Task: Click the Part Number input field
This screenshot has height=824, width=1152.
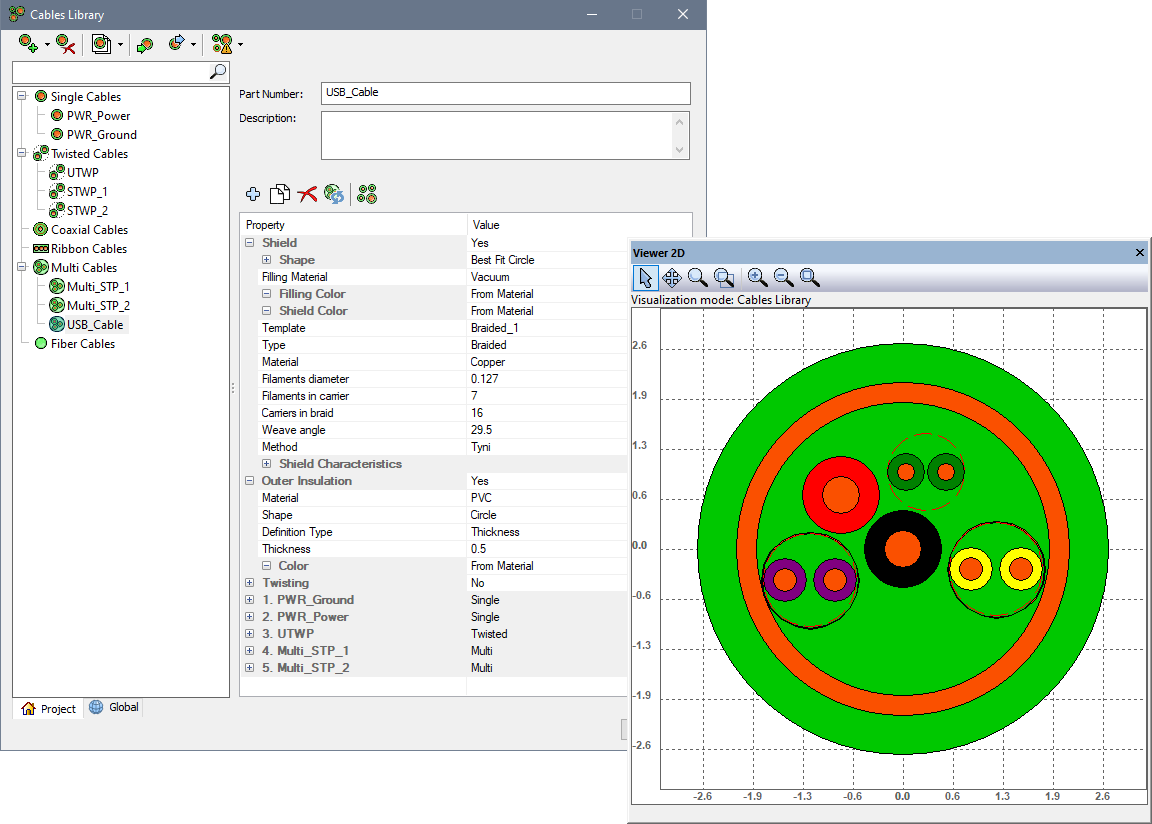Action: [x=505, y=93]
